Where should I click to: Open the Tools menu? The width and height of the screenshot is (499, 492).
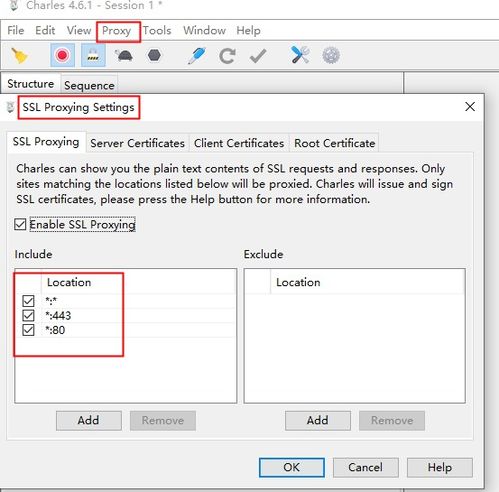click(x=157, y=30)
